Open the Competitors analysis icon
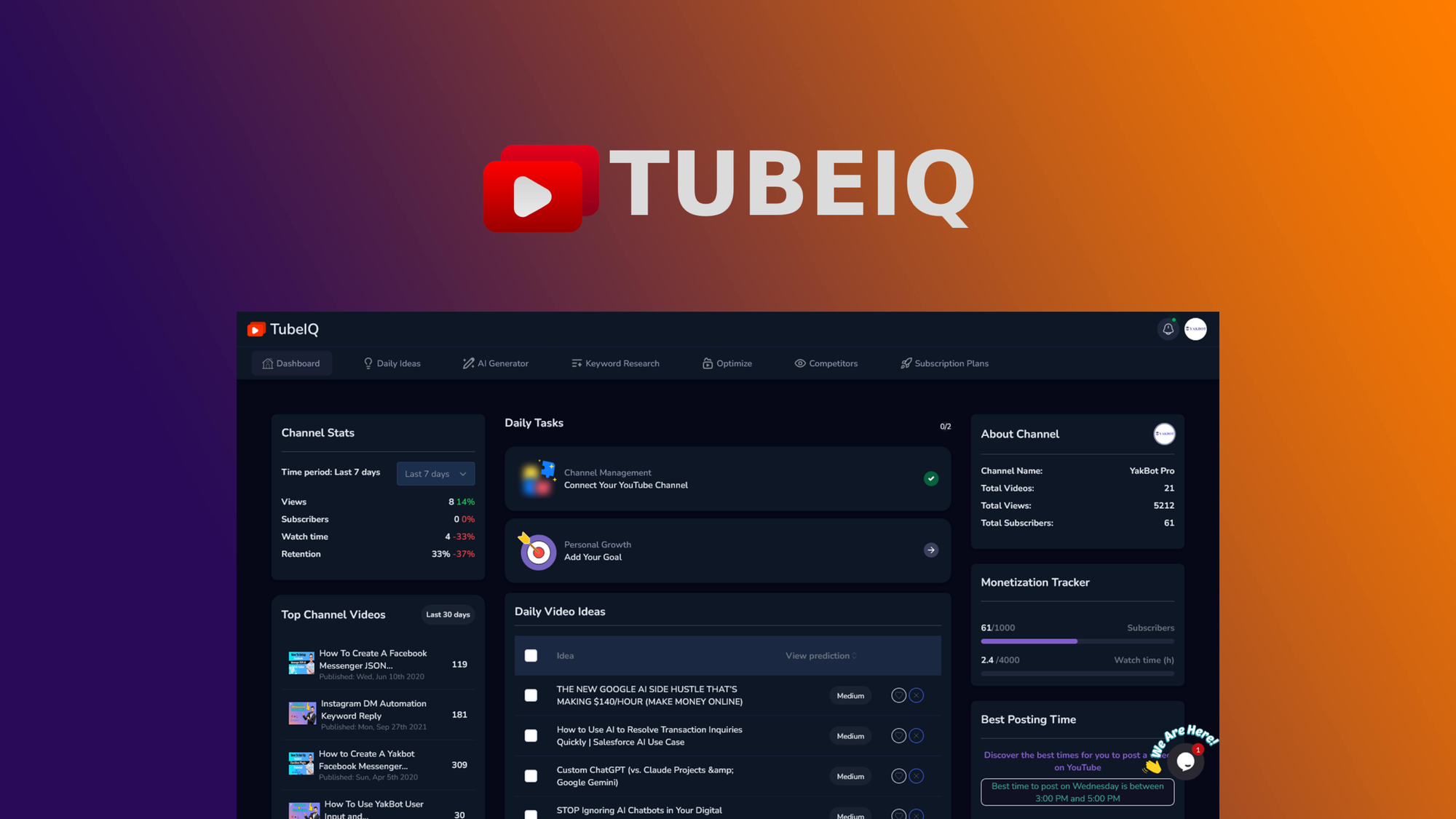Screen dimensions: 1456x819 (800, 363)
